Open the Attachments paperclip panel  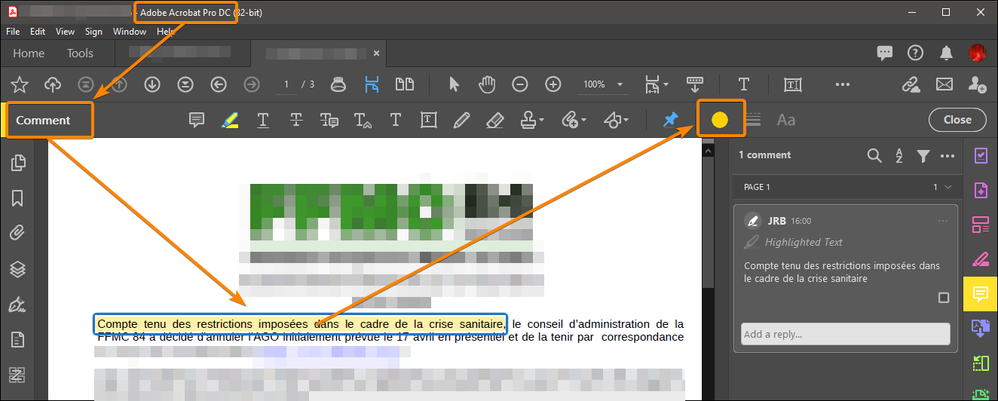click(x=18, y=234)
